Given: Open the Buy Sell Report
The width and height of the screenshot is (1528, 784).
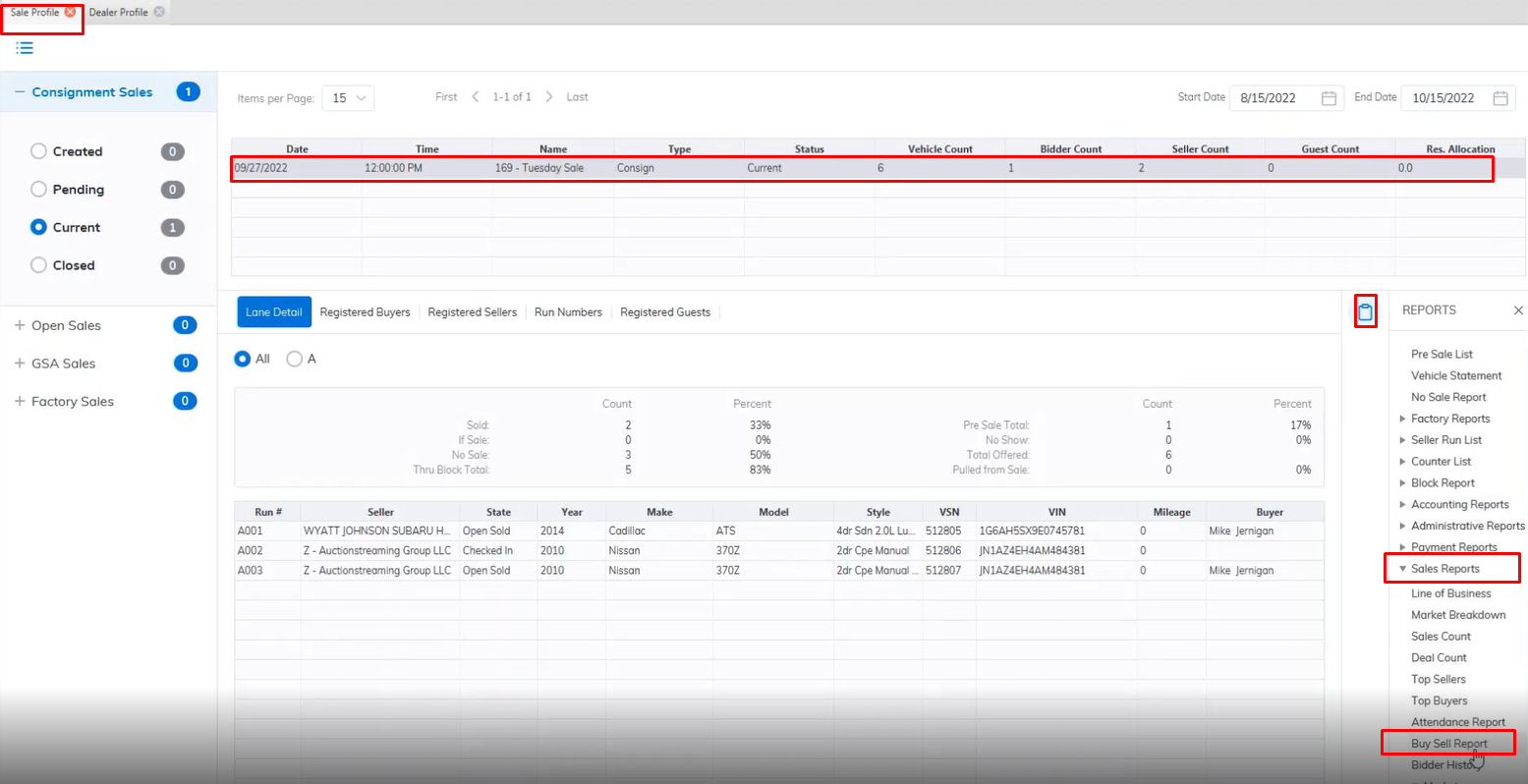Looking at the screenshot, I should pyautogui.click(x=1448, y=744).
